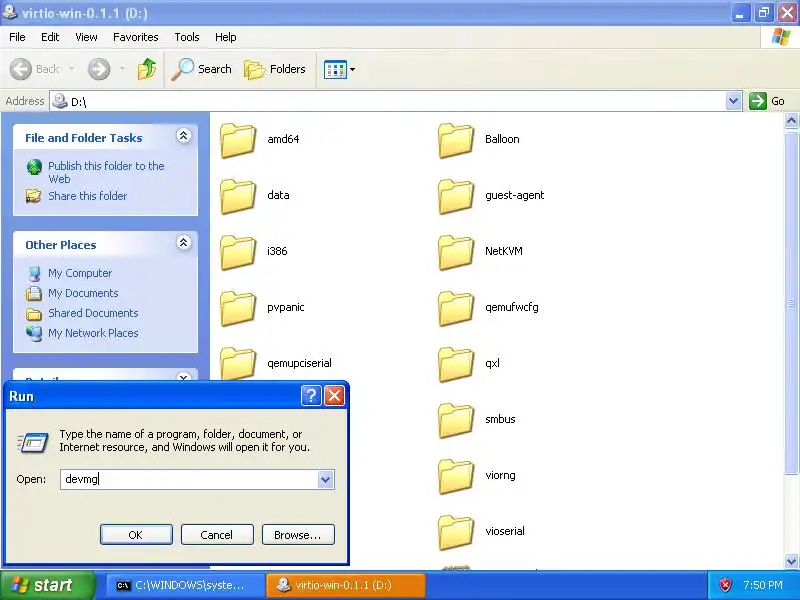Click the vertical scrollbar thumb
The width and height of the screenshot is (800, 600).
pos(791,303)
